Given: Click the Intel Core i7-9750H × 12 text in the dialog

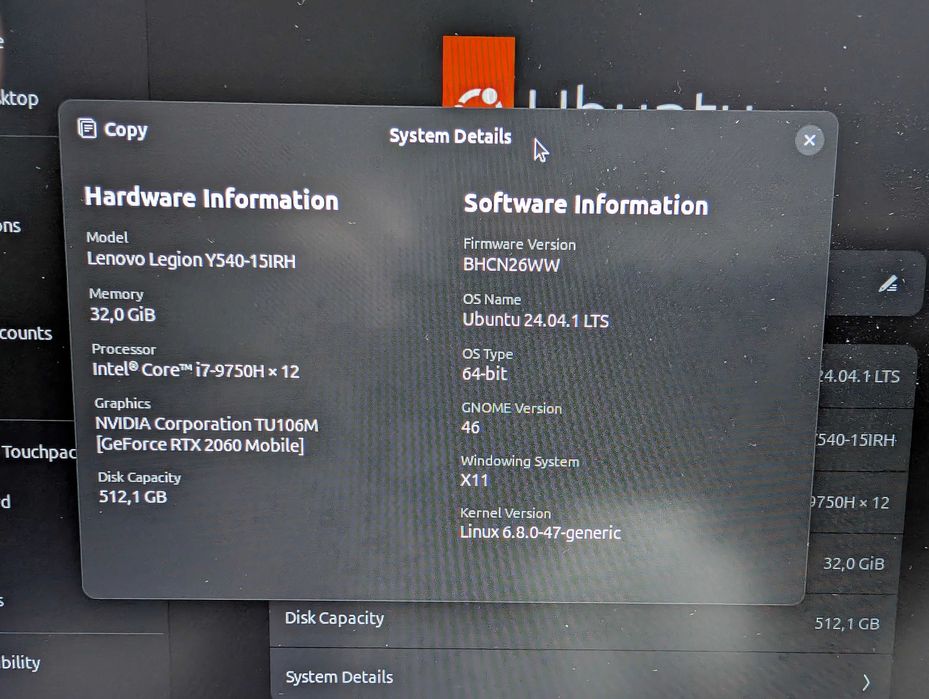Looking at the screenshot, I should 196,370.
